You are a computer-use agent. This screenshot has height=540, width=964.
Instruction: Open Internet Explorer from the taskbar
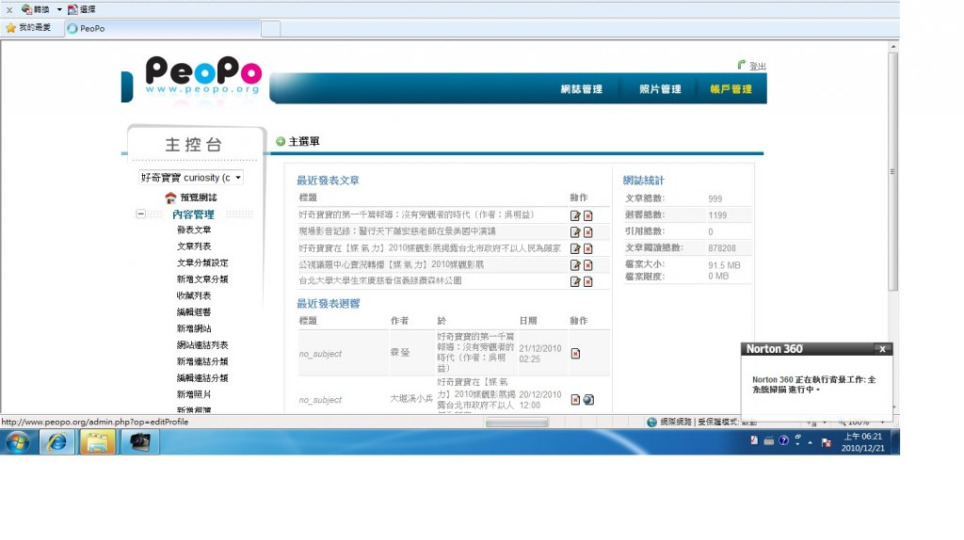(58, 442)
